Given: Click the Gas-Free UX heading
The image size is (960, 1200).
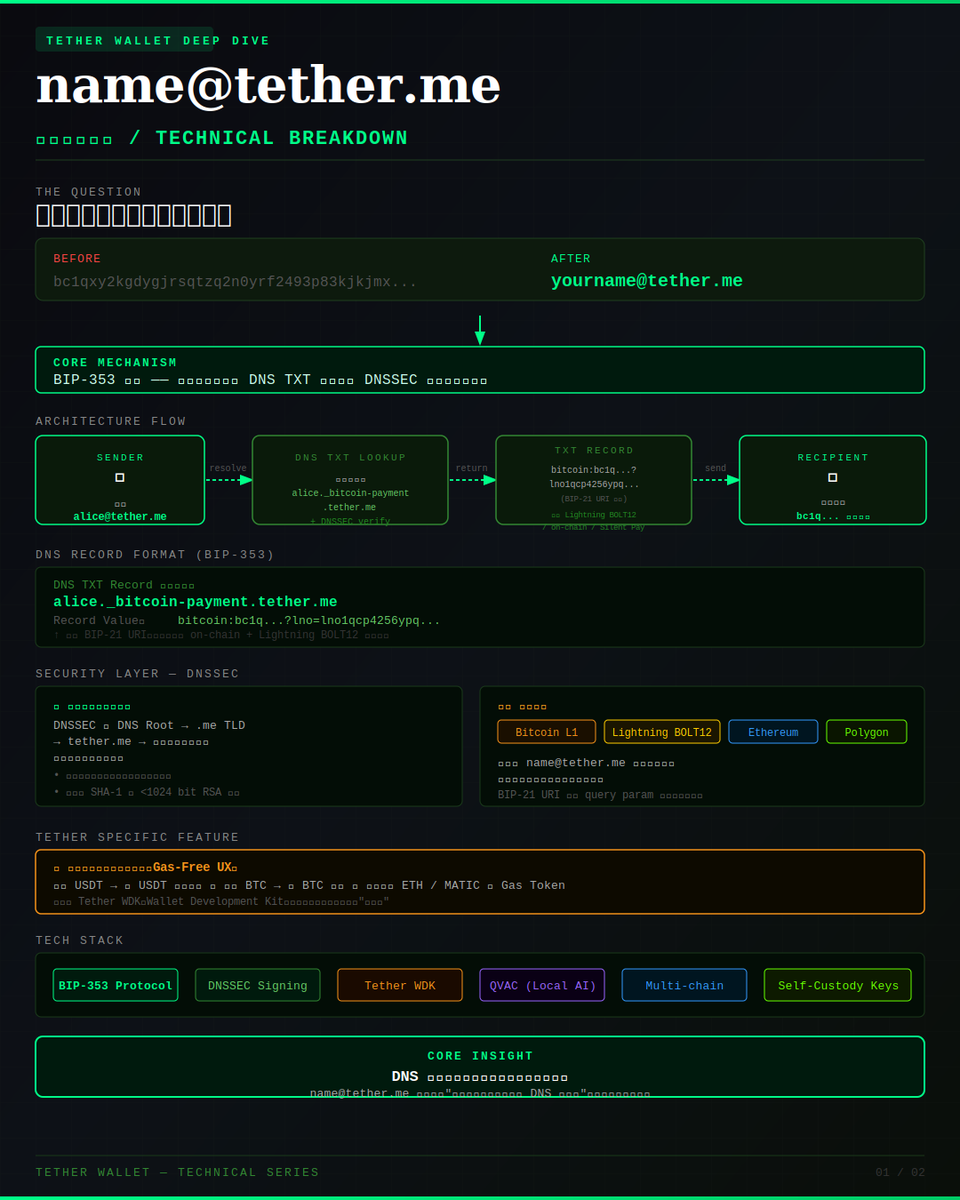Looking at the screenshot, I should pyautogui.click(x=191, y=867).
